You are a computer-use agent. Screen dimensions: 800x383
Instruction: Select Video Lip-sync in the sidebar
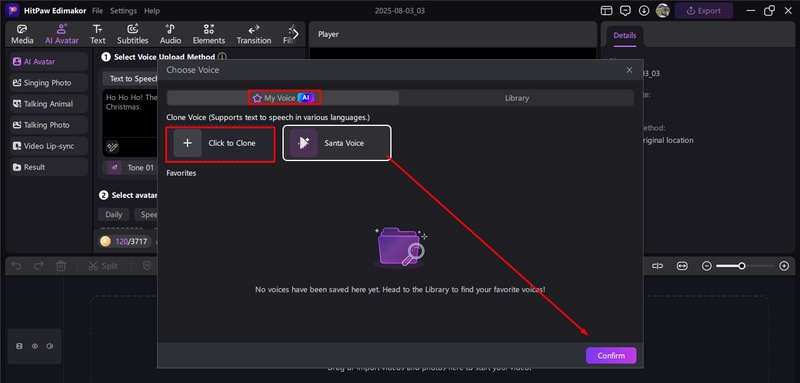coord(49,146)
